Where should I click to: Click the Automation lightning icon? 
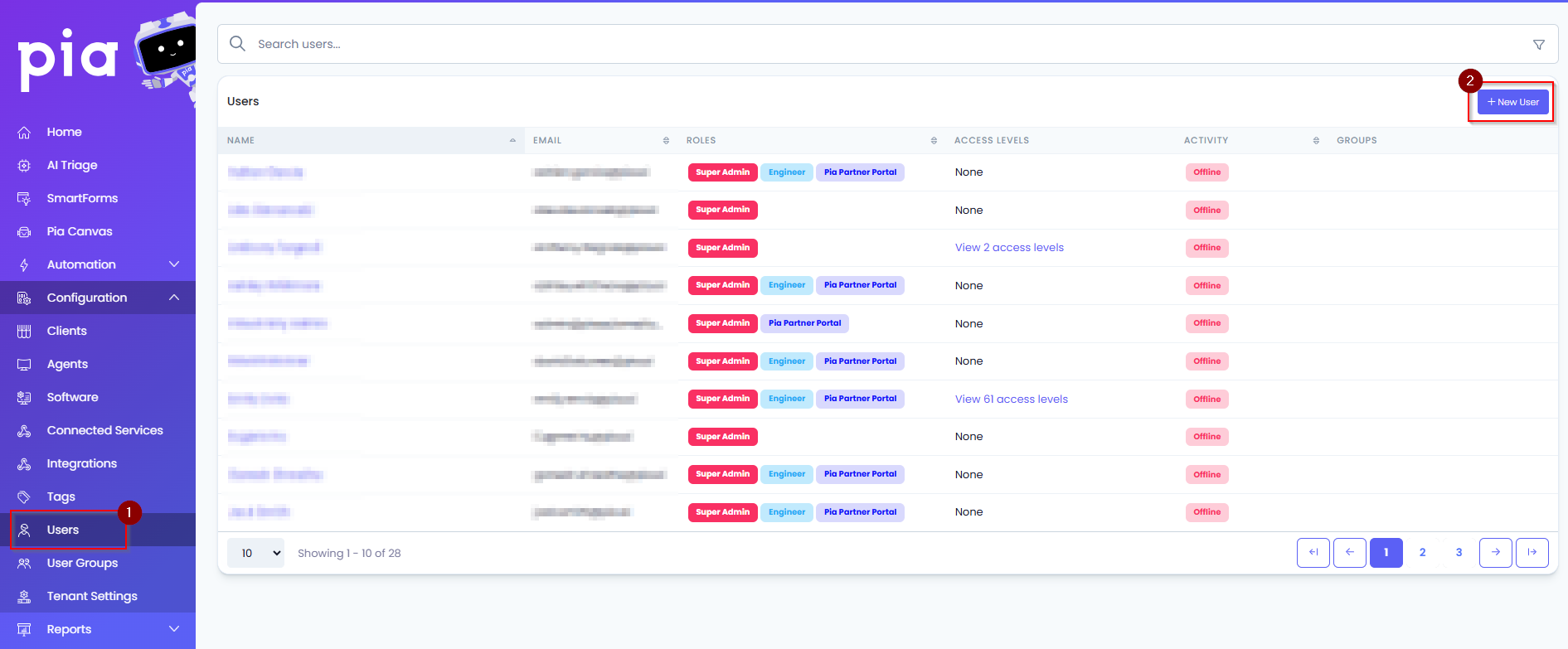tap(24, 265)
